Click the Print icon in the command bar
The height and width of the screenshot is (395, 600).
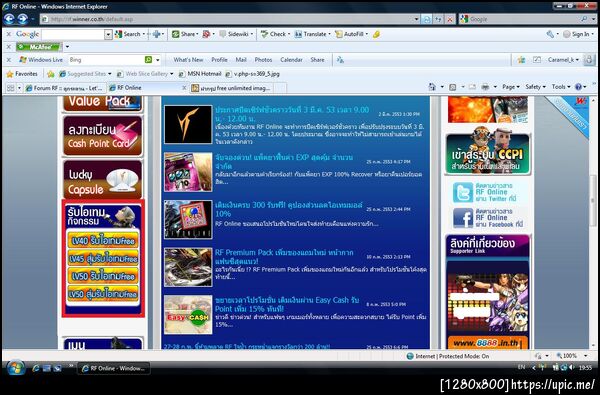pos(485,87)
